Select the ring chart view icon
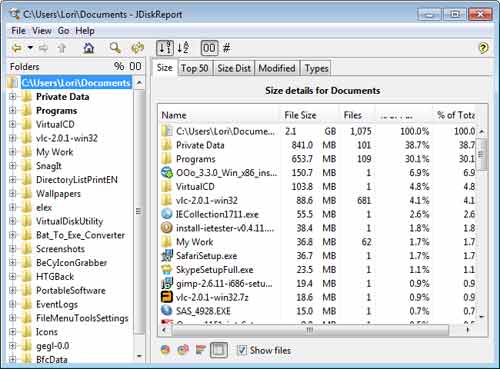Screen dimensions: 500x369 tap(183, 350)
